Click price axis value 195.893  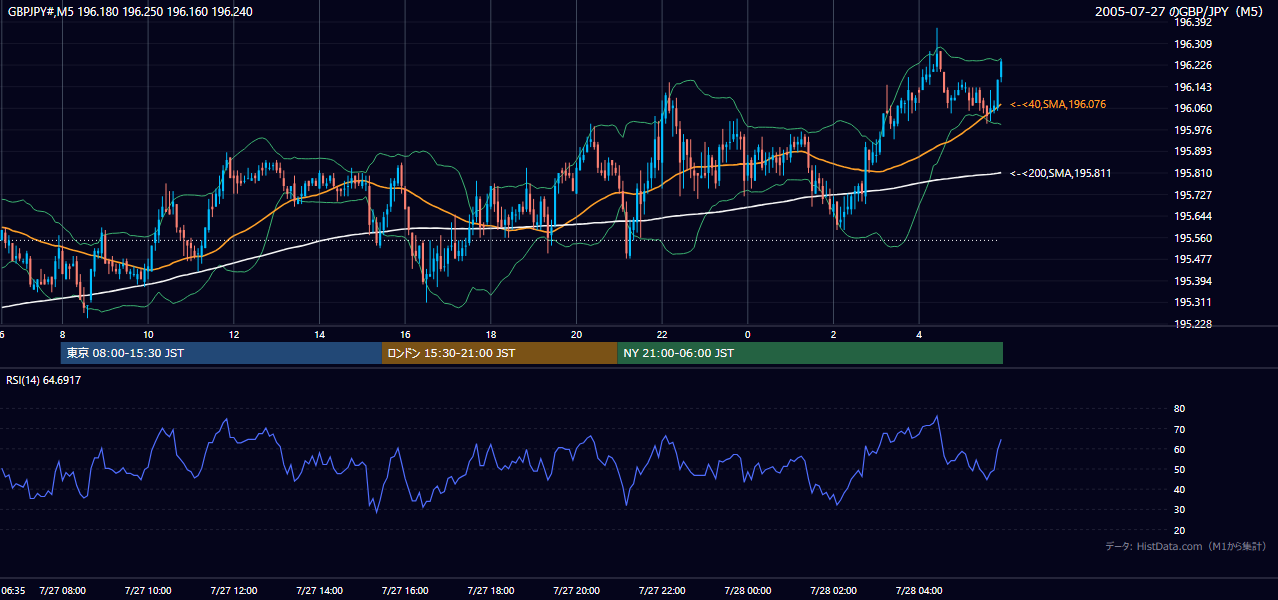pos(1192,151)
